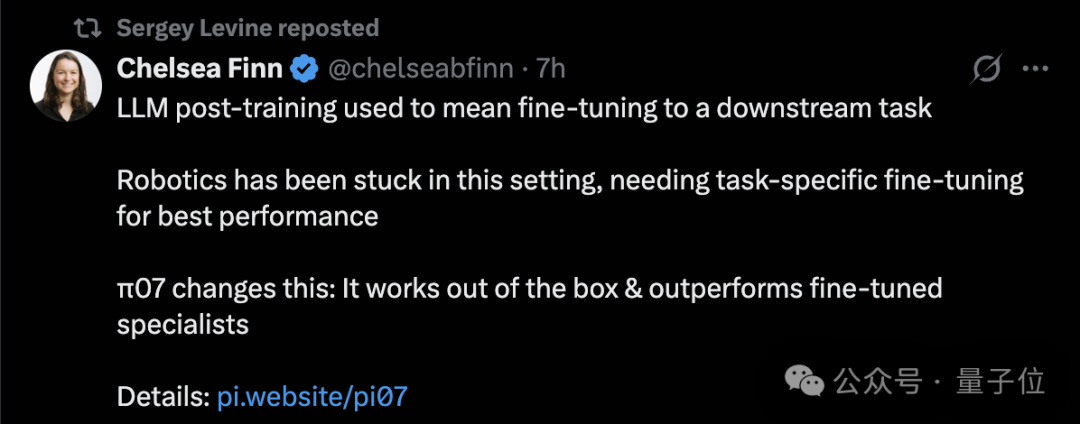Click the word 'reposted' in header

tap(325, 28)
